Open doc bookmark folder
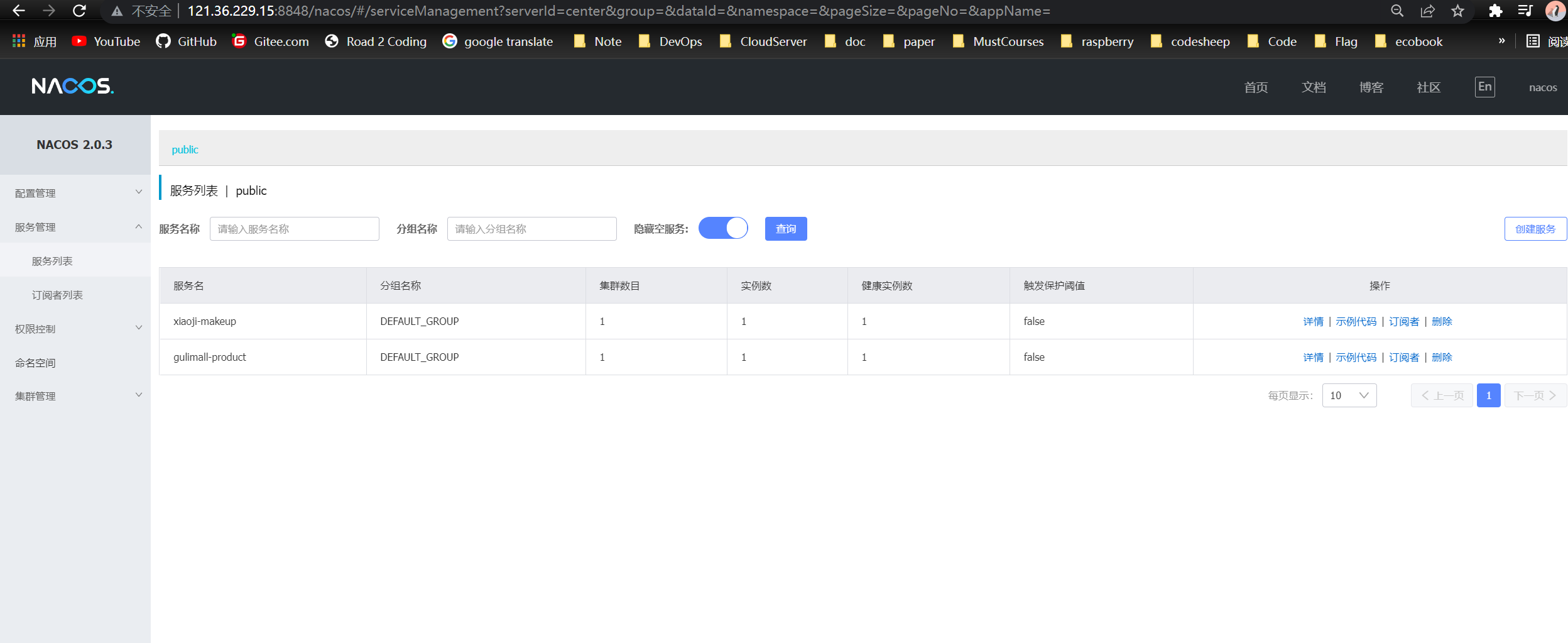 pos(845,41)
